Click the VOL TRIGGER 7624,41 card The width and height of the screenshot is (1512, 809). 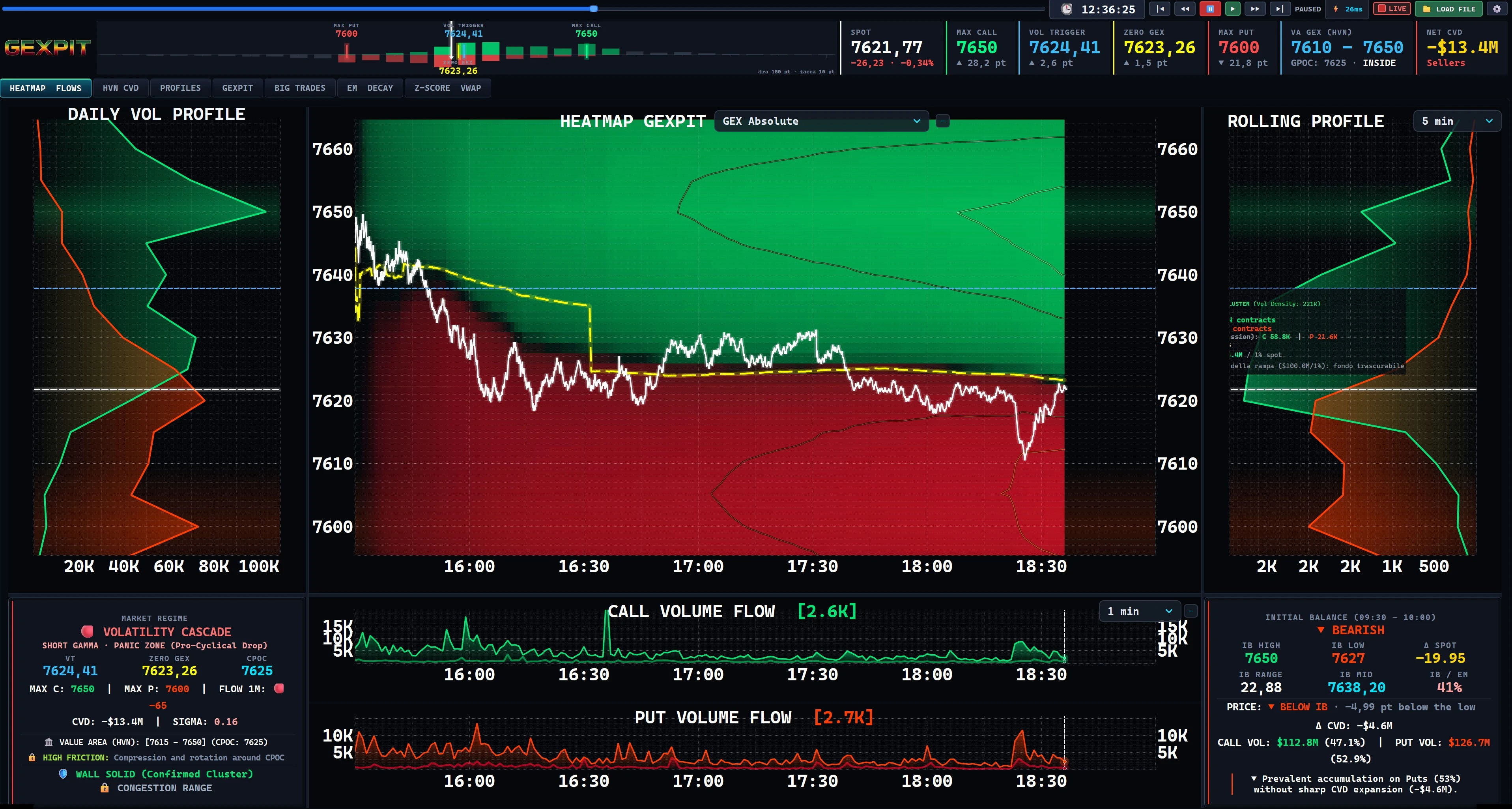[1065, 48]
